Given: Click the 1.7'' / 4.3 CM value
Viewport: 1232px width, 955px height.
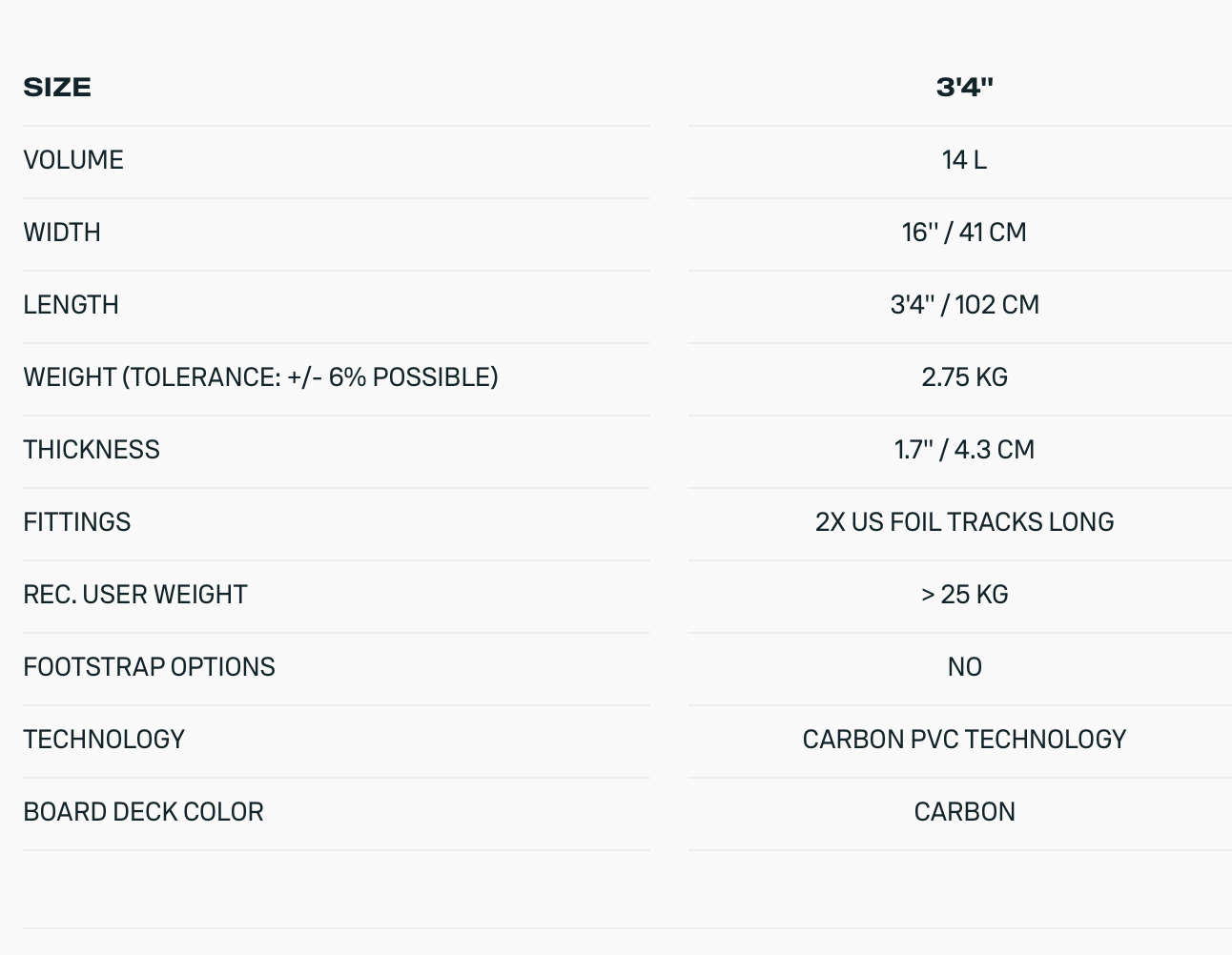Looking at the screenshot, I should [964, 450].
